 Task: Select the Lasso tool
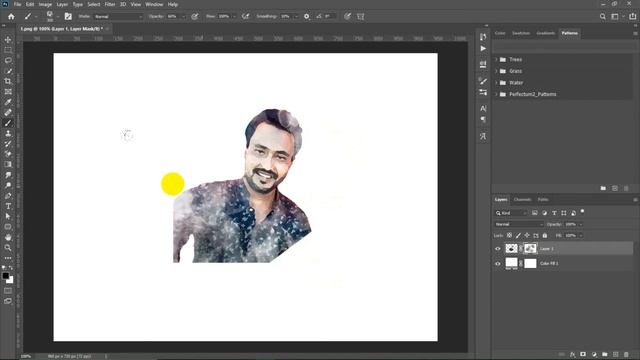tap(8, 60)
